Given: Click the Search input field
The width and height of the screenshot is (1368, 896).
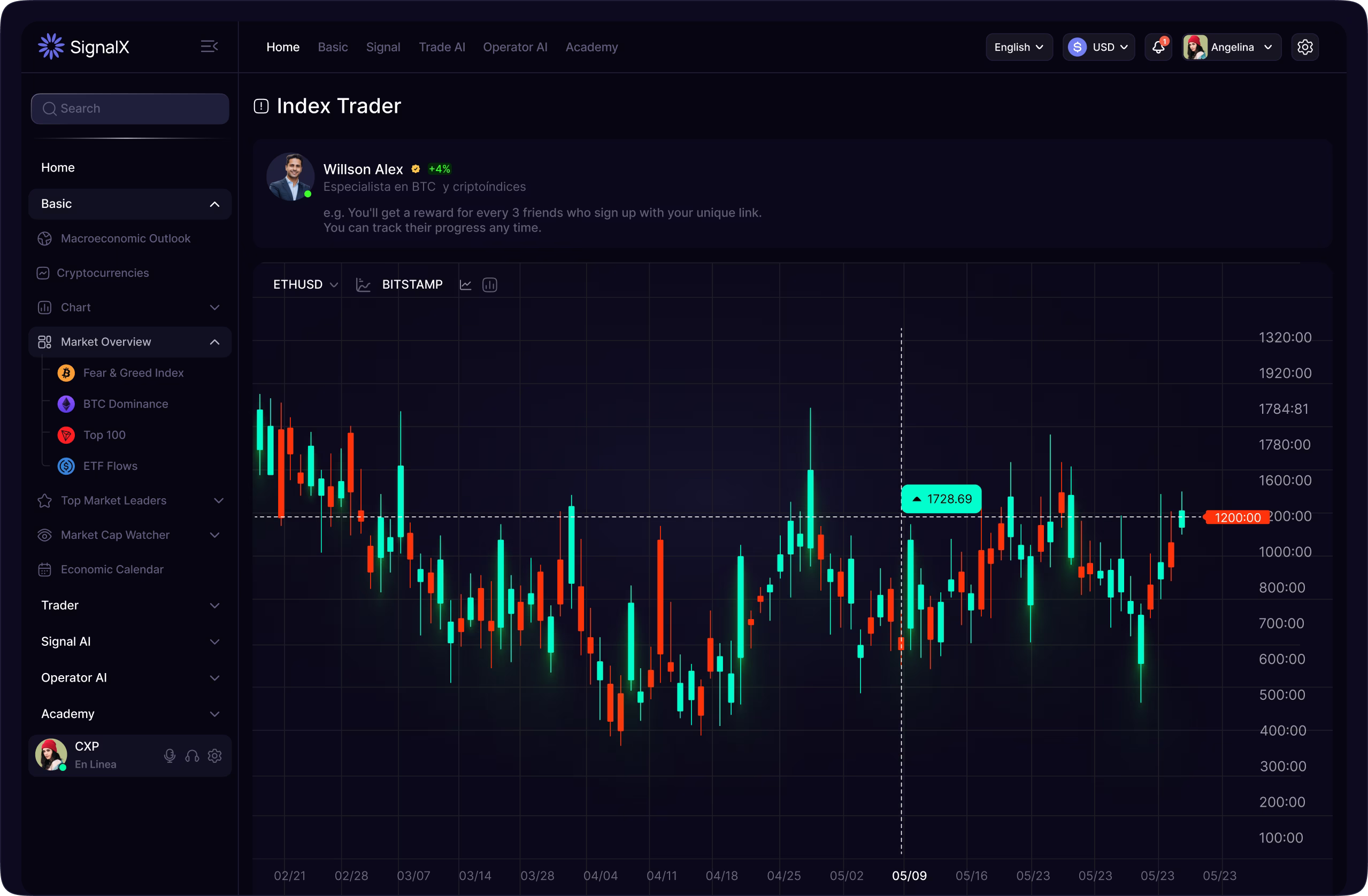Looking at the screenshot, I should (129, 108).
